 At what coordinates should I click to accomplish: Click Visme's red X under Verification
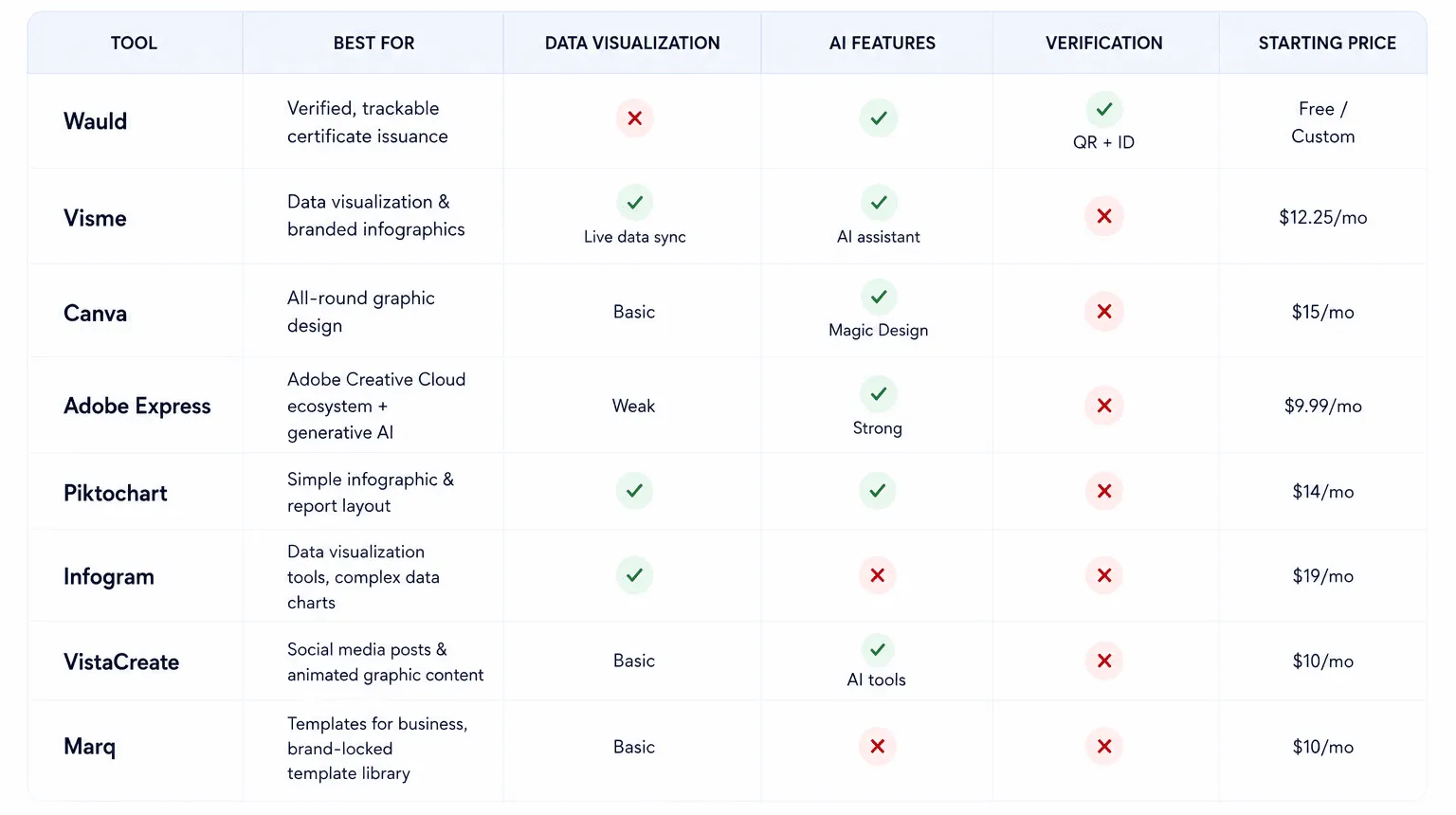point(1103,216)
